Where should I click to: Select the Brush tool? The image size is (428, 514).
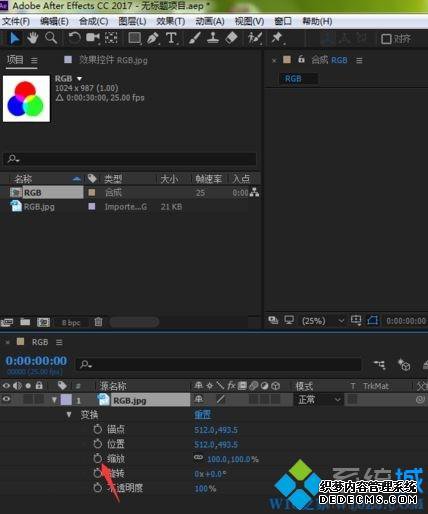pyautogui.click(x=194, y=38)
